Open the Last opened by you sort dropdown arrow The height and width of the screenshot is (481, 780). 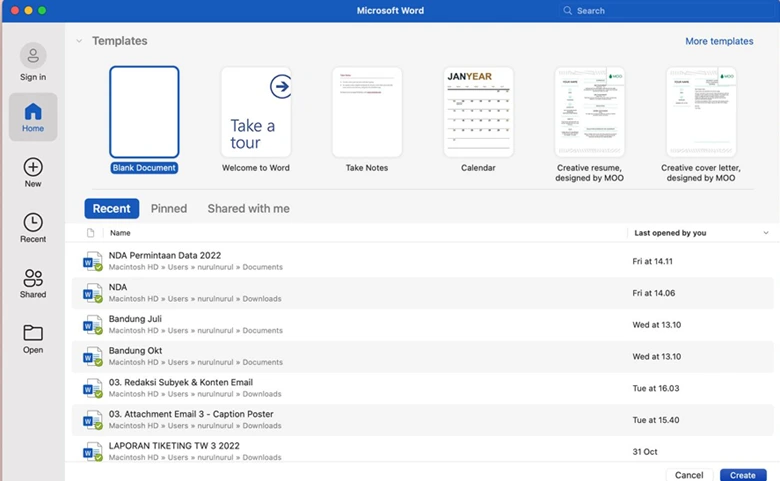[x=766, y=233]
